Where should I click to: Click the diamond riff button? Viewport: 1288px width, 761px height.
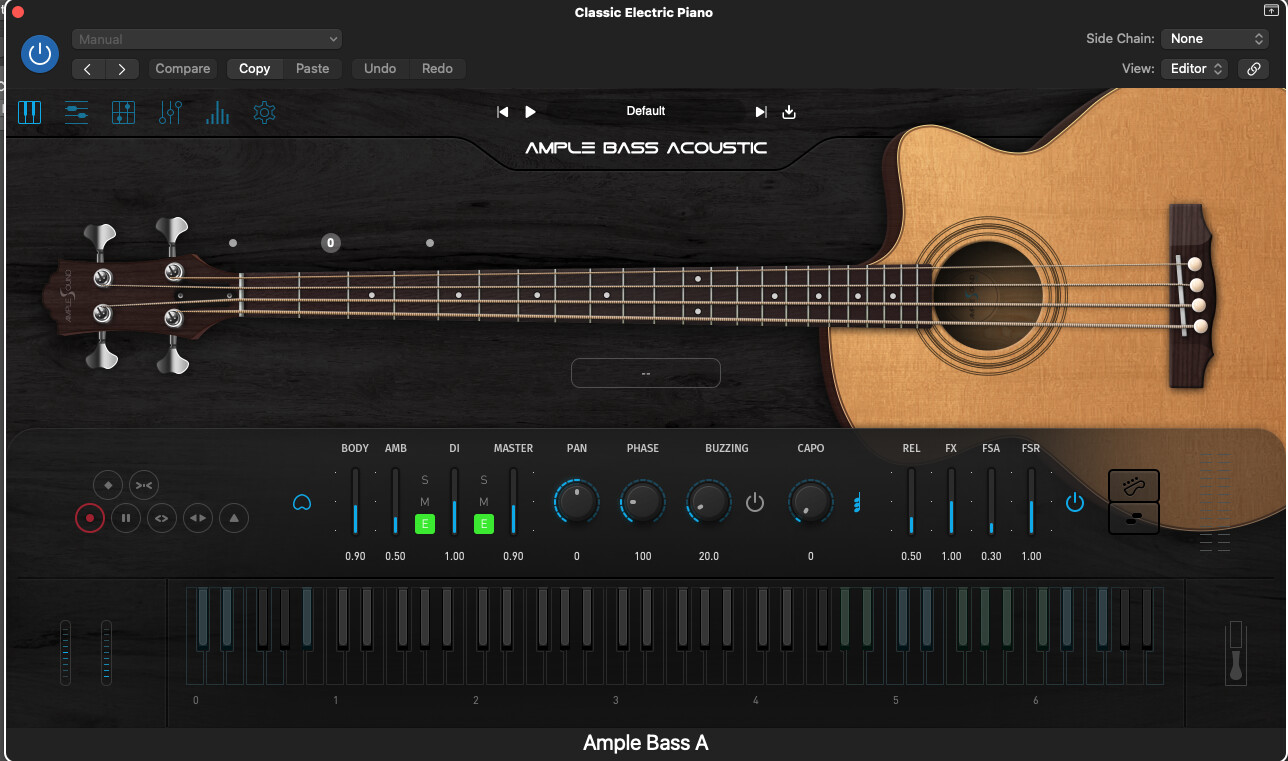108,485
